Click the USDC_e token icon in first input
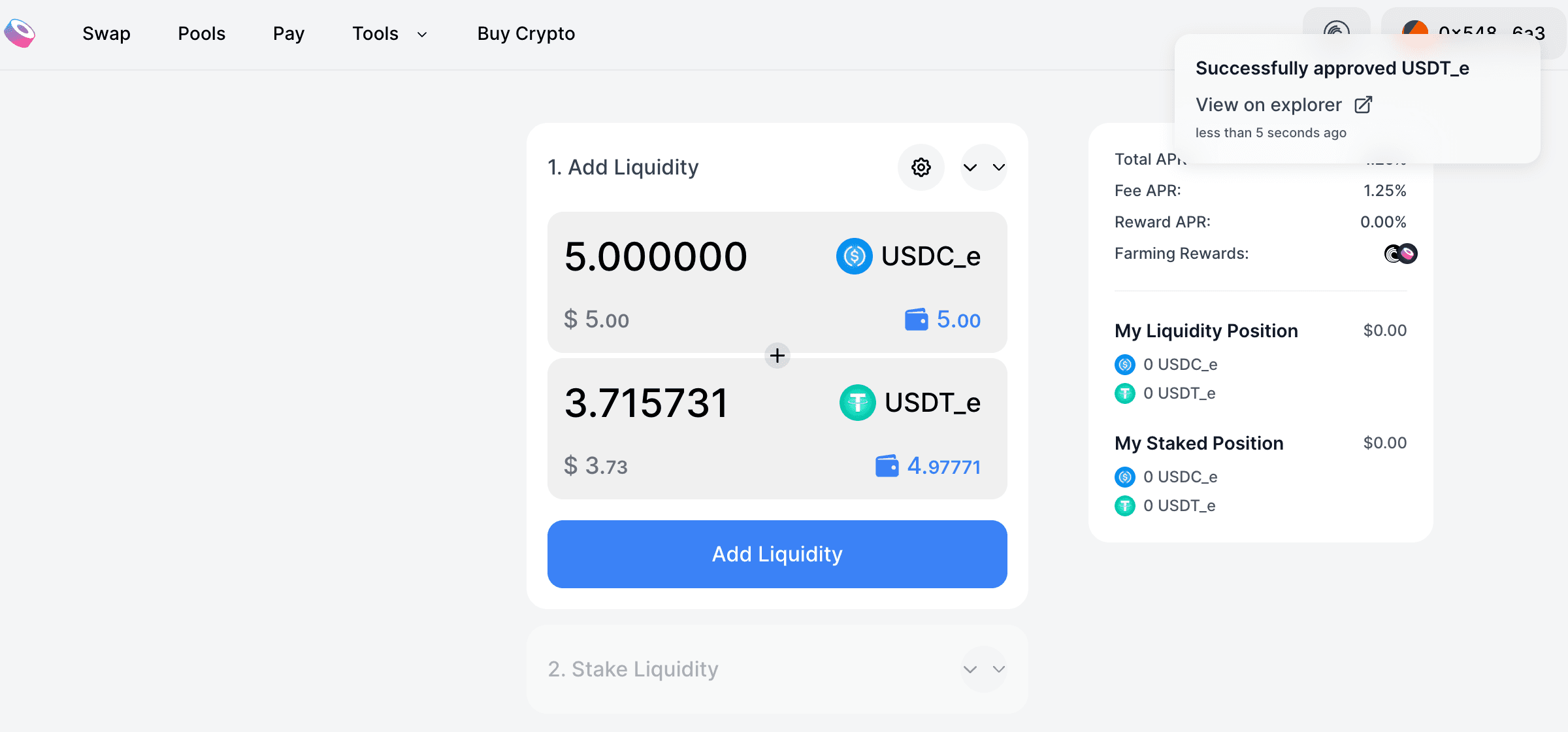1568x732 pixels. 854,256
